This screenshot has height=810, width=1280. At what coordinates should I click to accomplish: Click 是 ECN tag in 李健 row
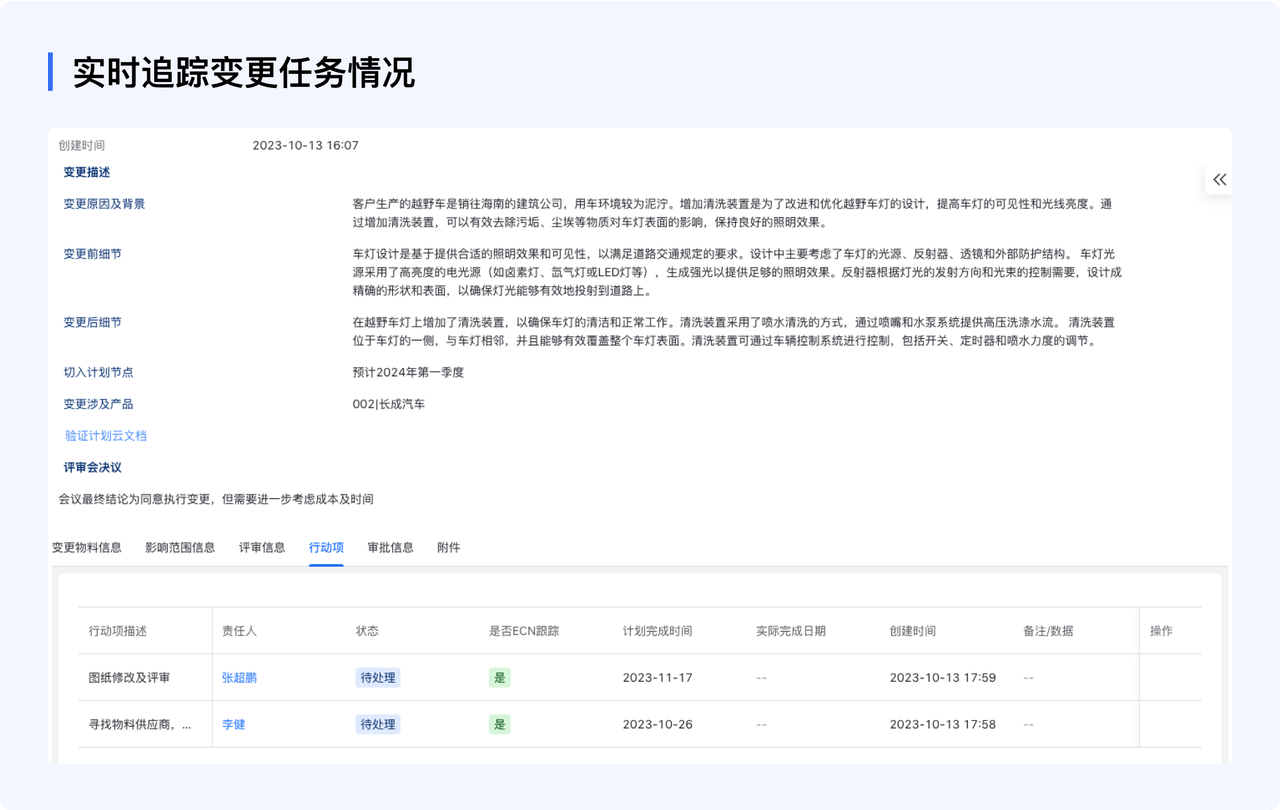[x=500, y=724]
